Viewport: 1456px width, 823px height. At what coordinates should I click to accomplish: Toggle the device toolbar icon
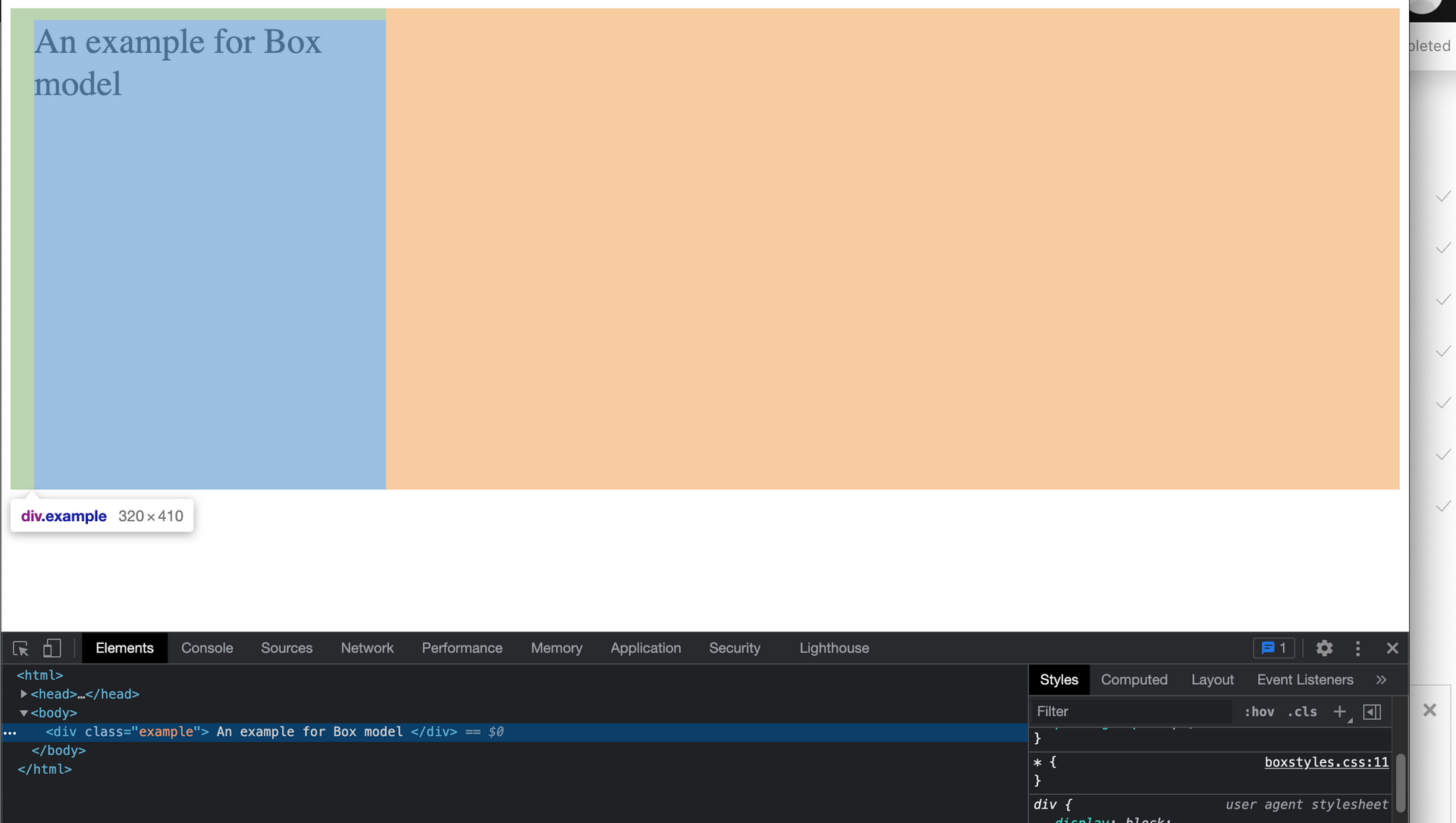(x=52, y=649)
